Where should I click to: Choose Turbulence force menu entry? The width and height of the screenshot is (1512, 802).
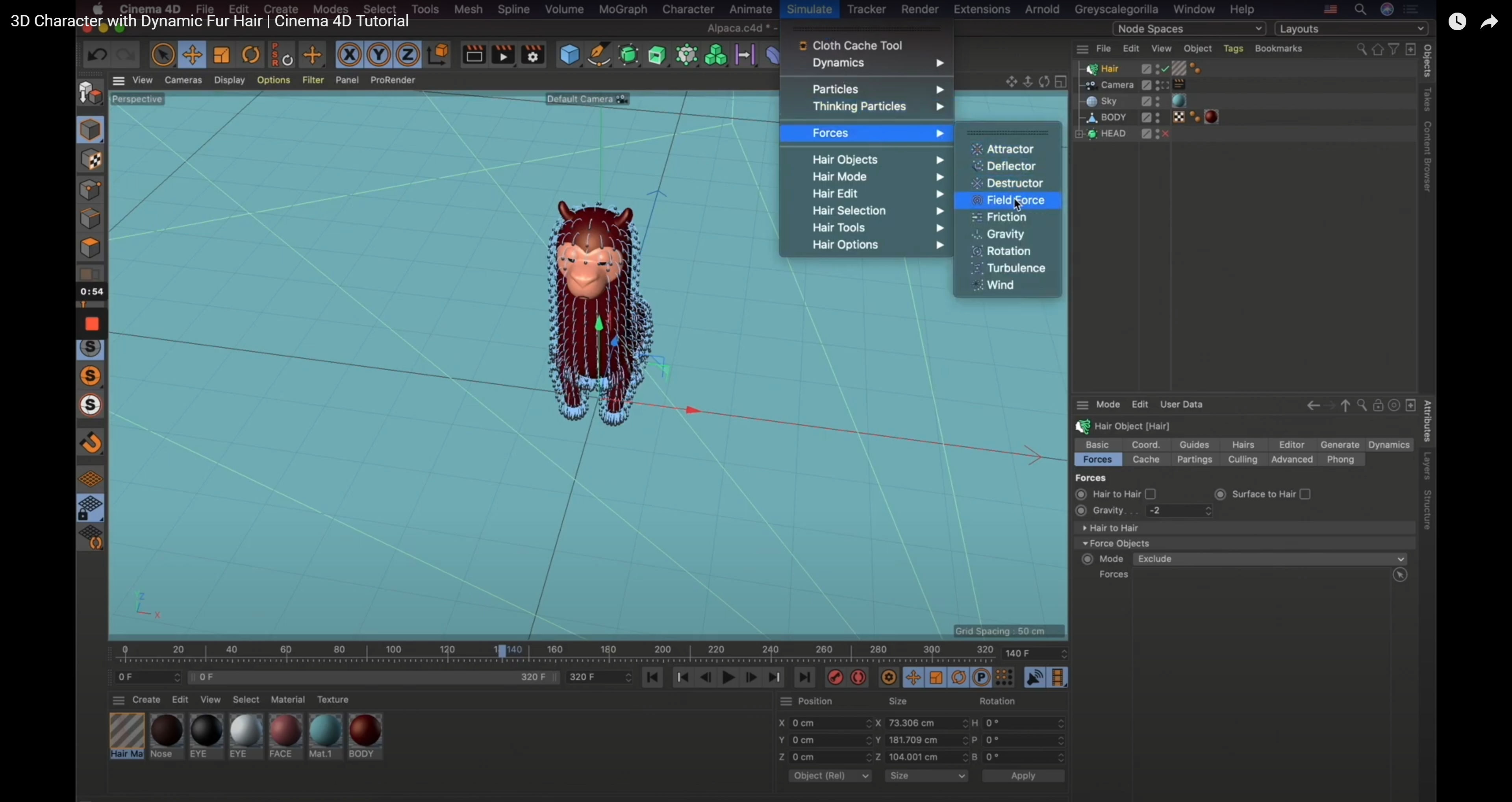(x=1008, y=269)
